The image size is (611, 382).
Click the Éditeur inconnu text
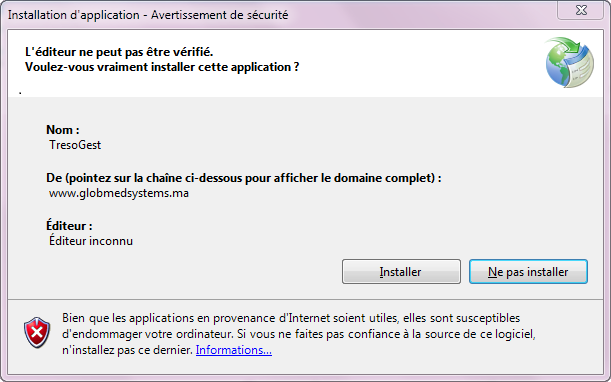91,241
